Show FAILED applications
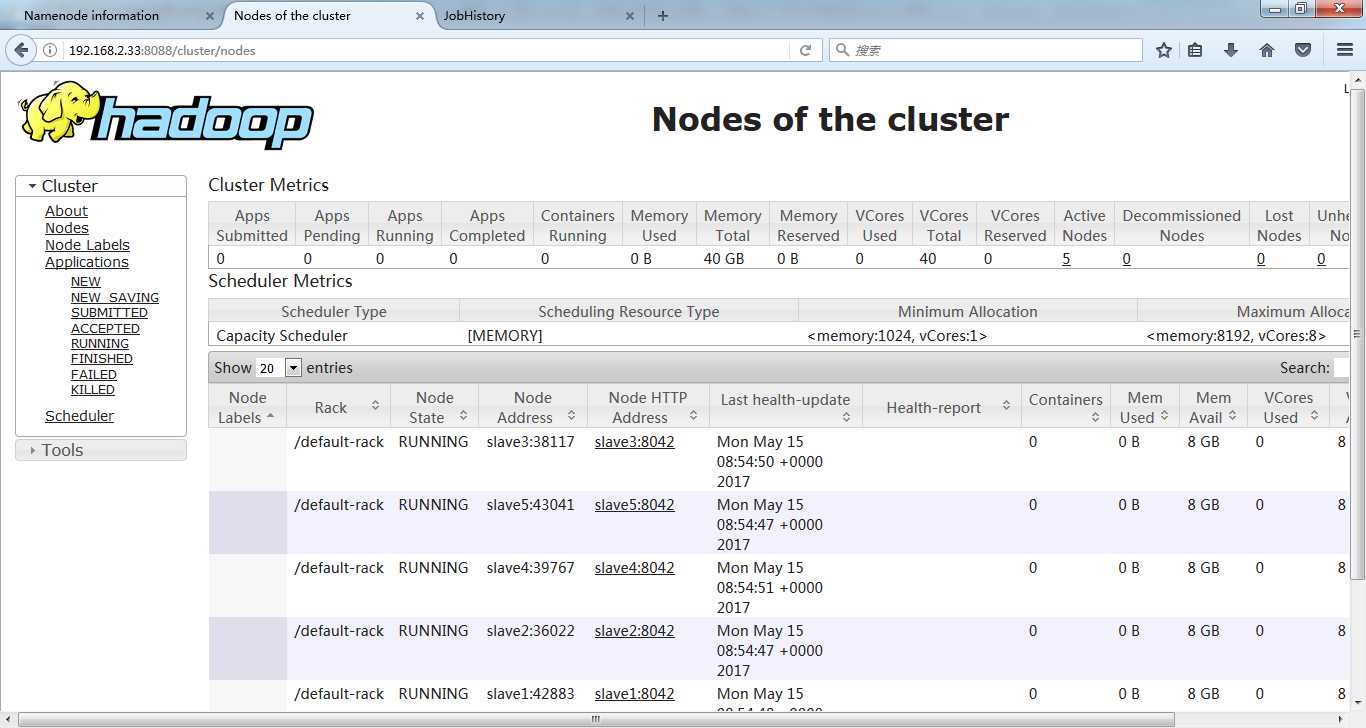 94,375
